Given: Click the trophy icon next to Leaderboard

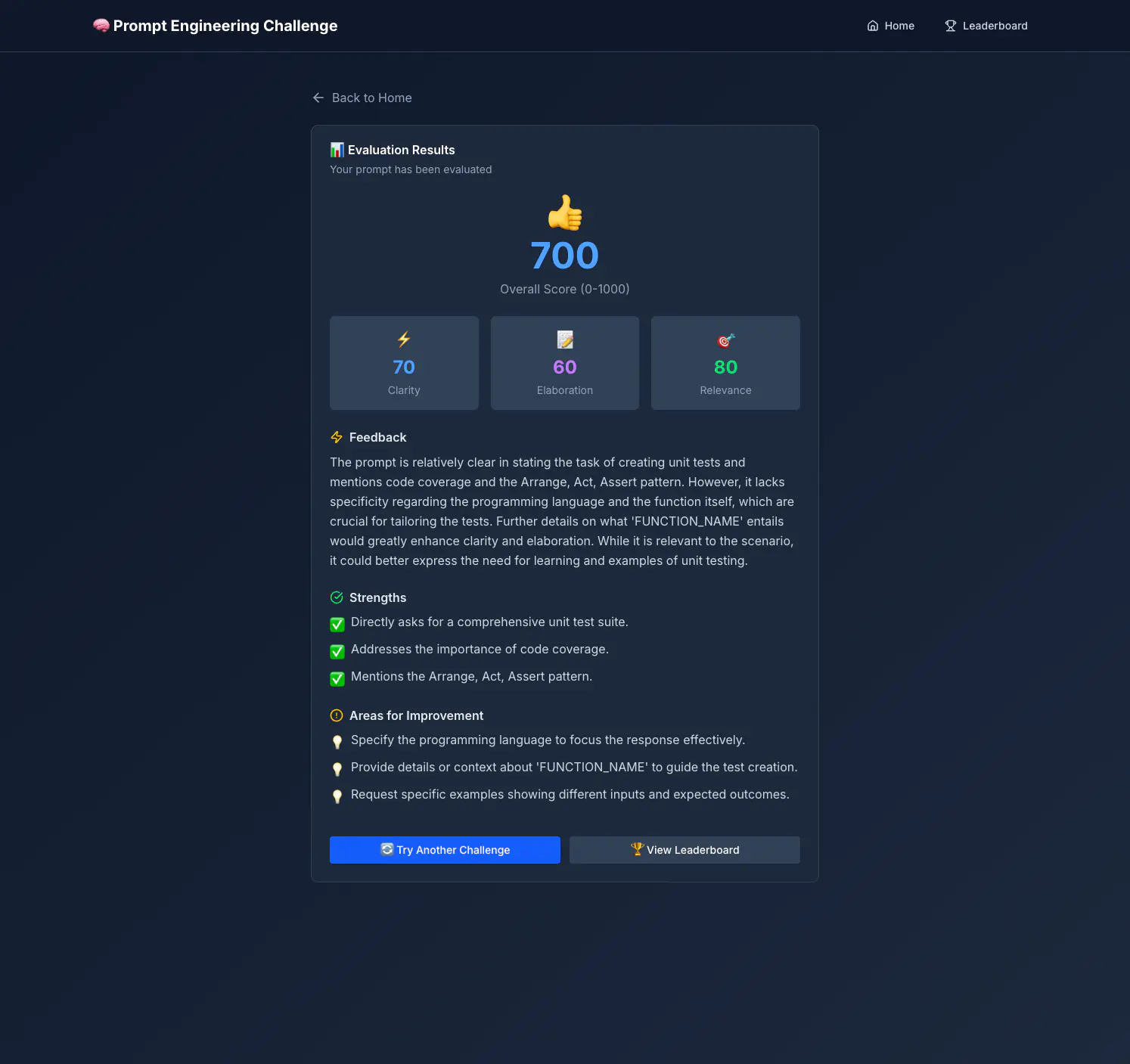Looking at the screenshot, I should coord(950,25).
